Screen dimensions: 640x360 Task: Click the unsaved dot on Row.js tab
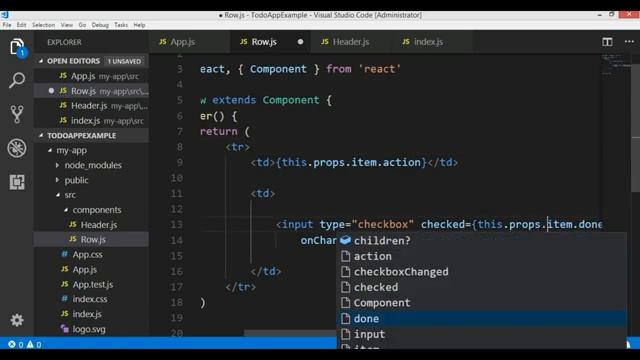pos(300,42)
